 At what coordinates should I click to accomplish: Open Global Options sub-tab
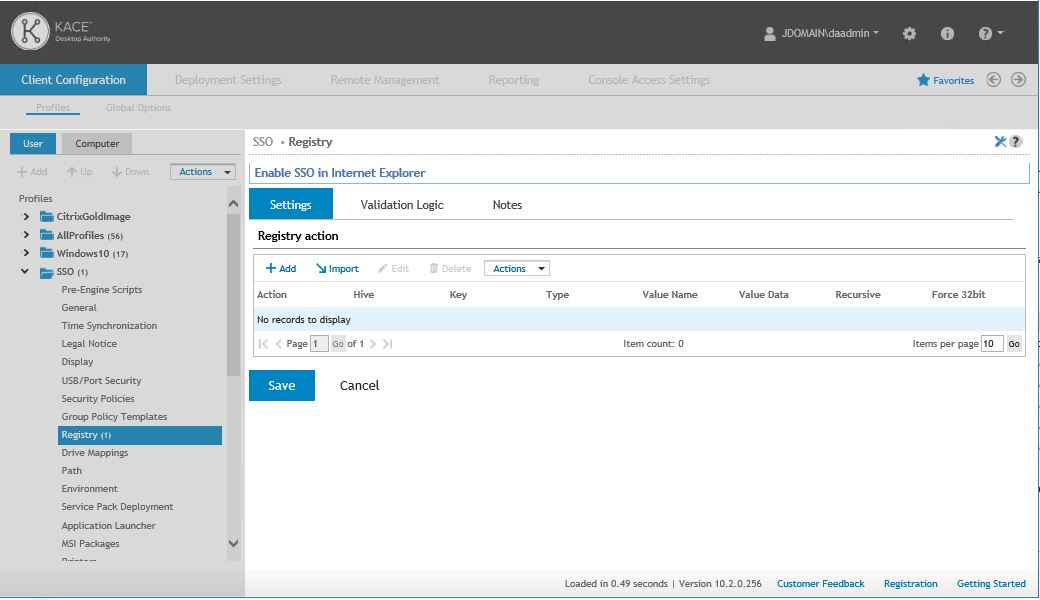(x=139, y=107)
